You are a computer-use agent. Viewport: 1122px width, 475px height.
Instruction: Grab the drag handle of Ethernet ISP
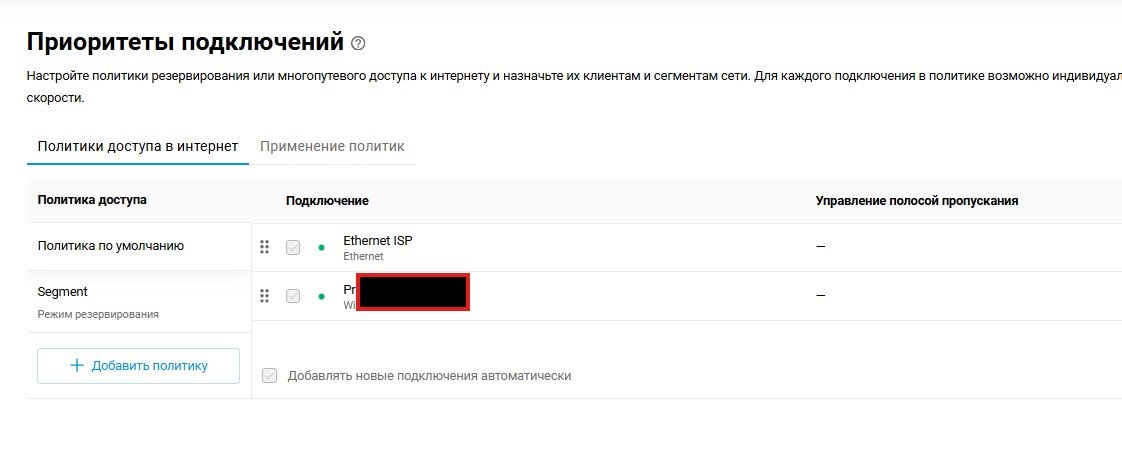tap(264, 247)
